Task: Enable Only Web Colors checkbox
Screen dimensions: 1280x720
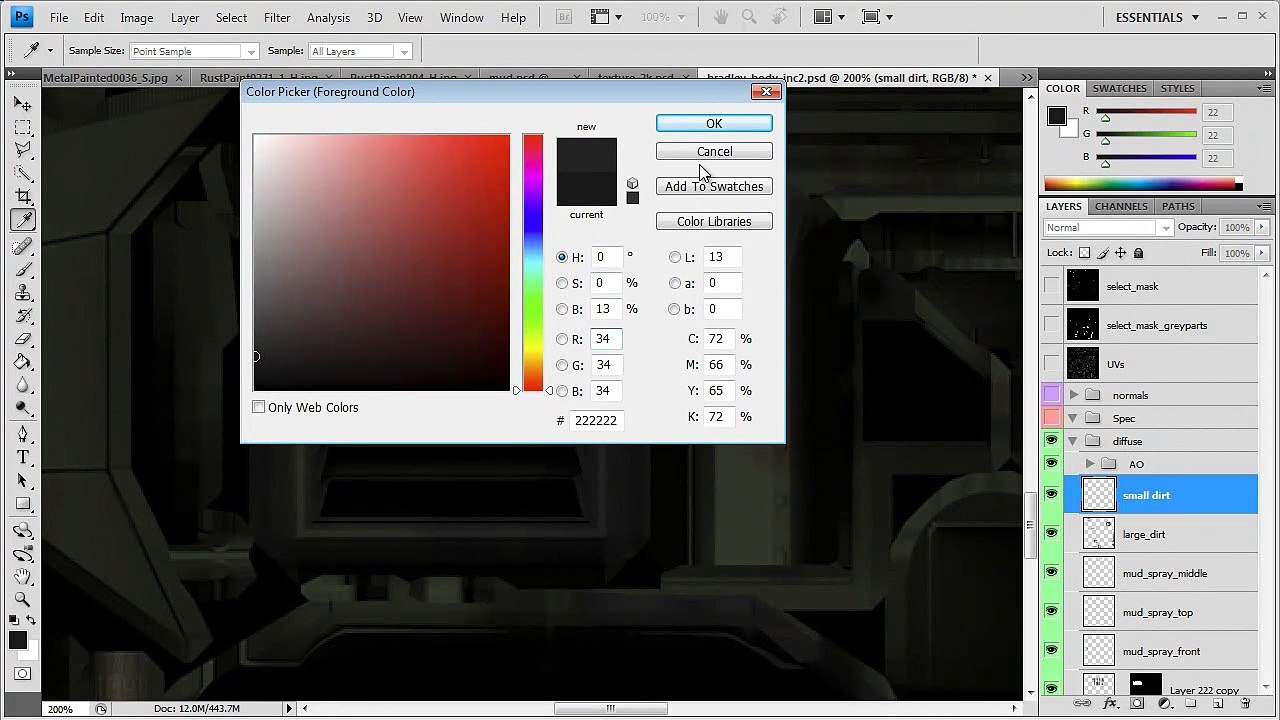Action: 259,407
